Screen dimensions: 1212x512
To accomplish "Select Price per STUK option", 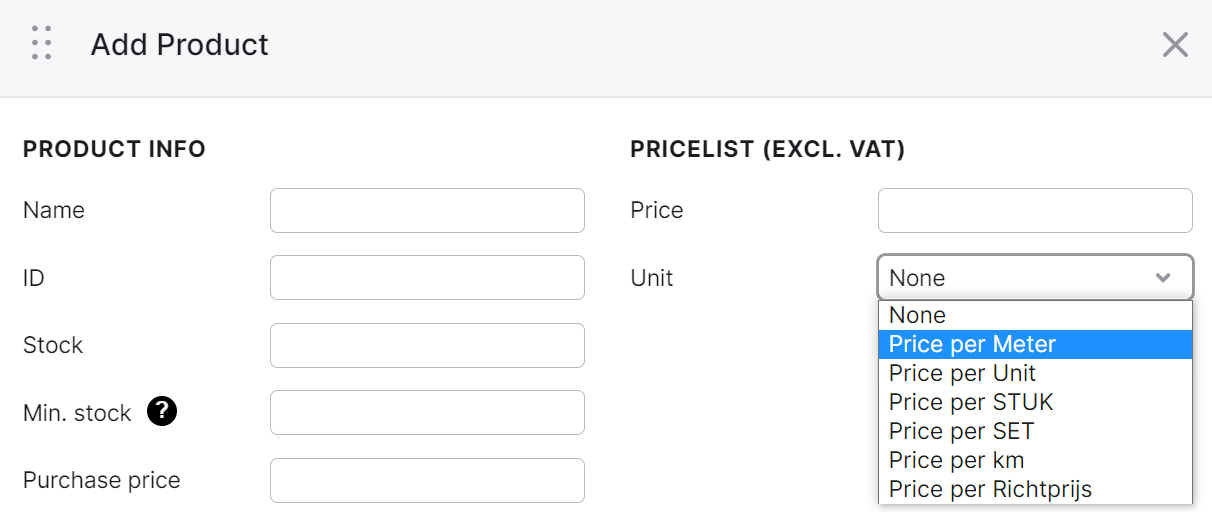I will pos(1035,402).
